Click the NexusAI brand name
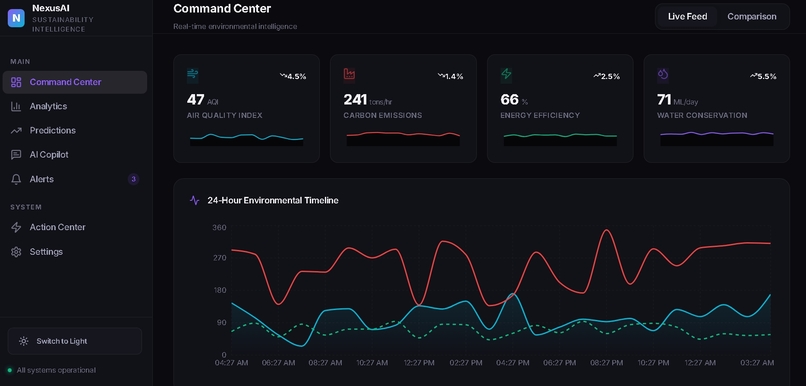 coord(51,8)
